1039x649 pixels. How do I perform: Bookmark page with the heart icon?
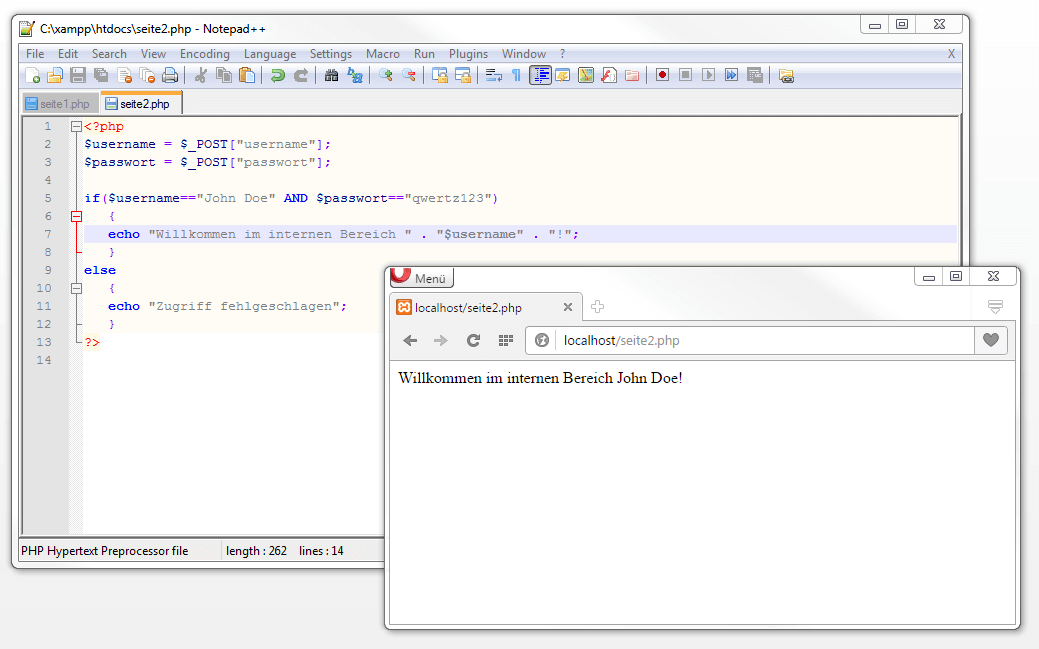pyautogui.click(x=991, y=340)
